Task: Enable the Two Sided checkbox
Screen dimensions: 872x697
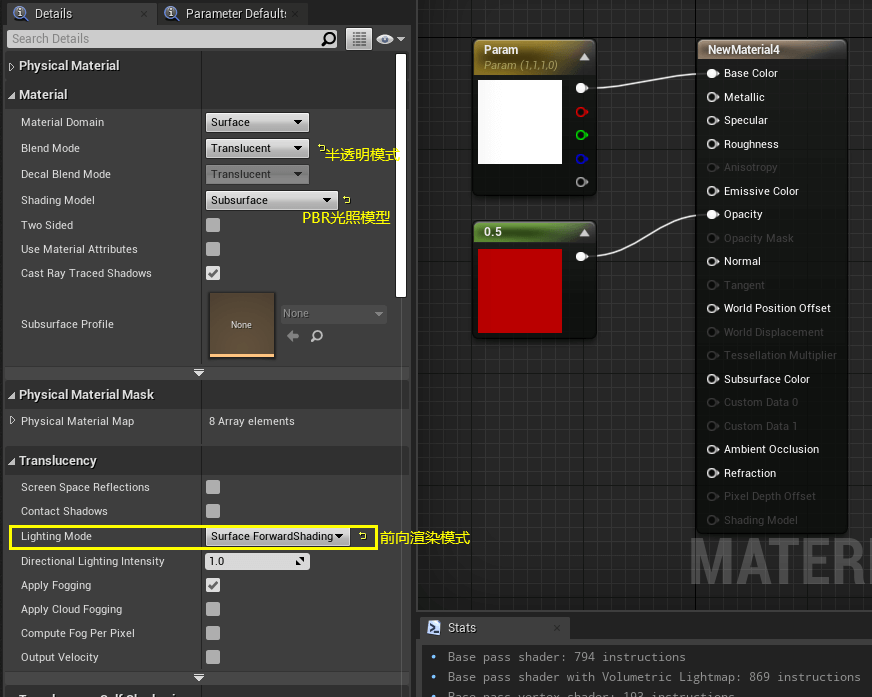Action: click(213, 225)
